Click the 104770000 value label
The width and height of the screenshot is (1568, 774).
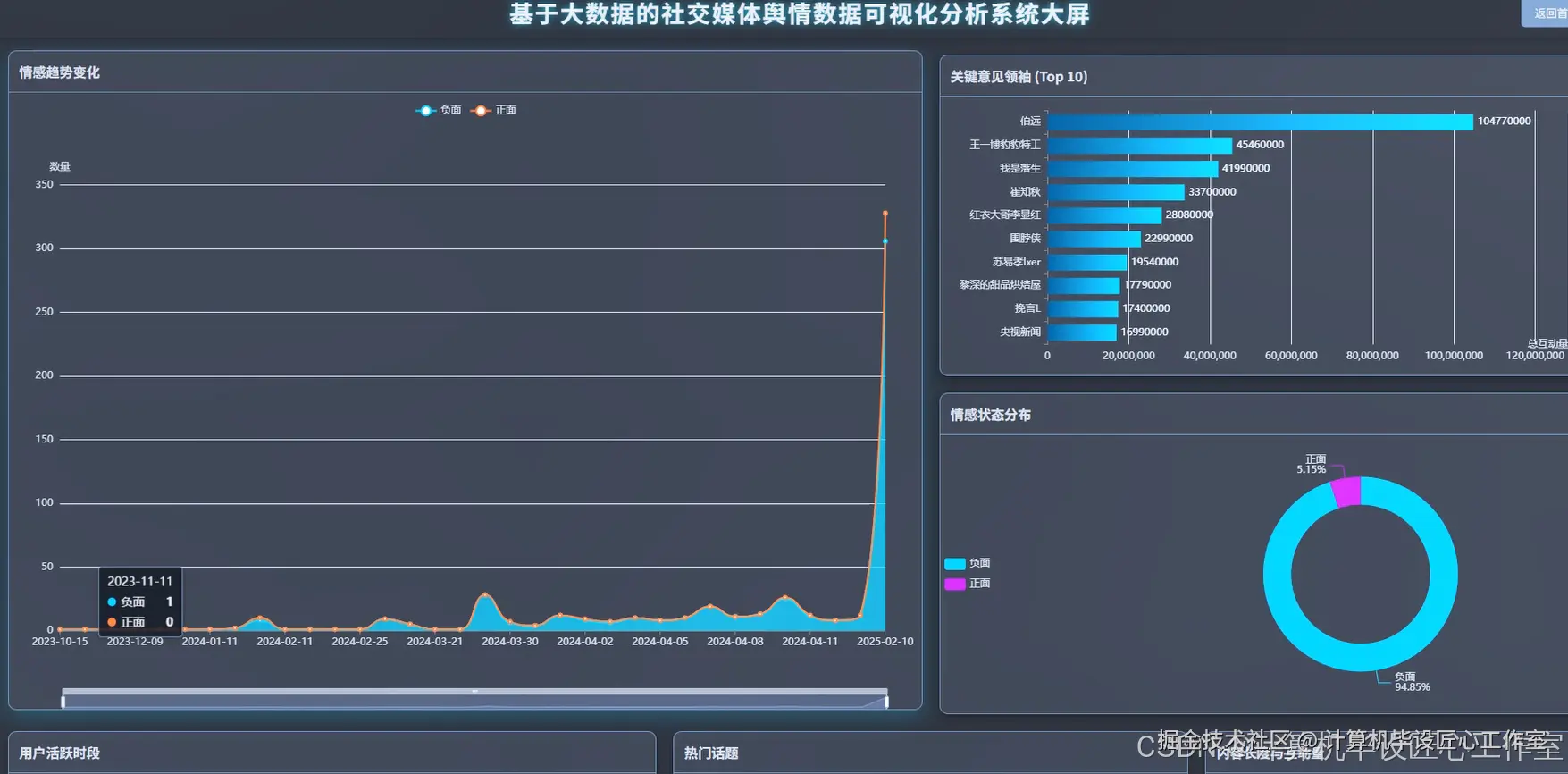coord(1504,122)
